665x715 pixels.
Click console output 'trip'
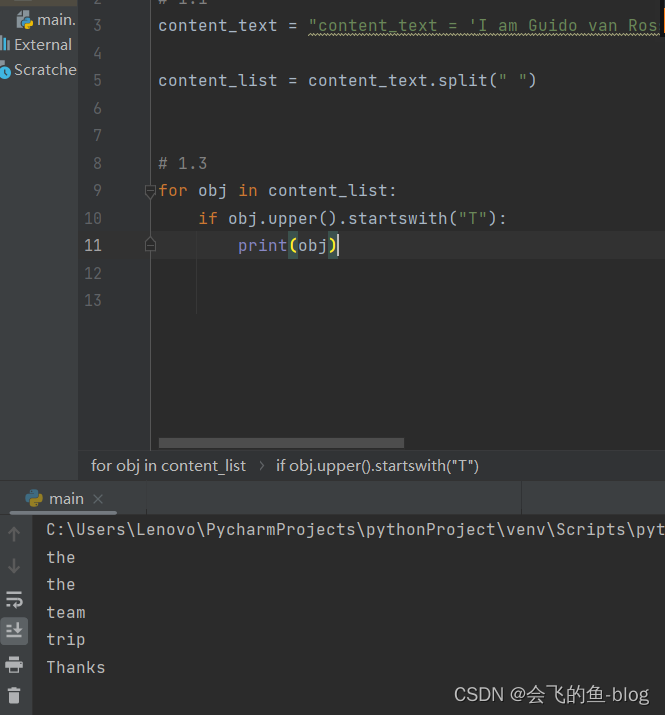[x=66, y=639]
